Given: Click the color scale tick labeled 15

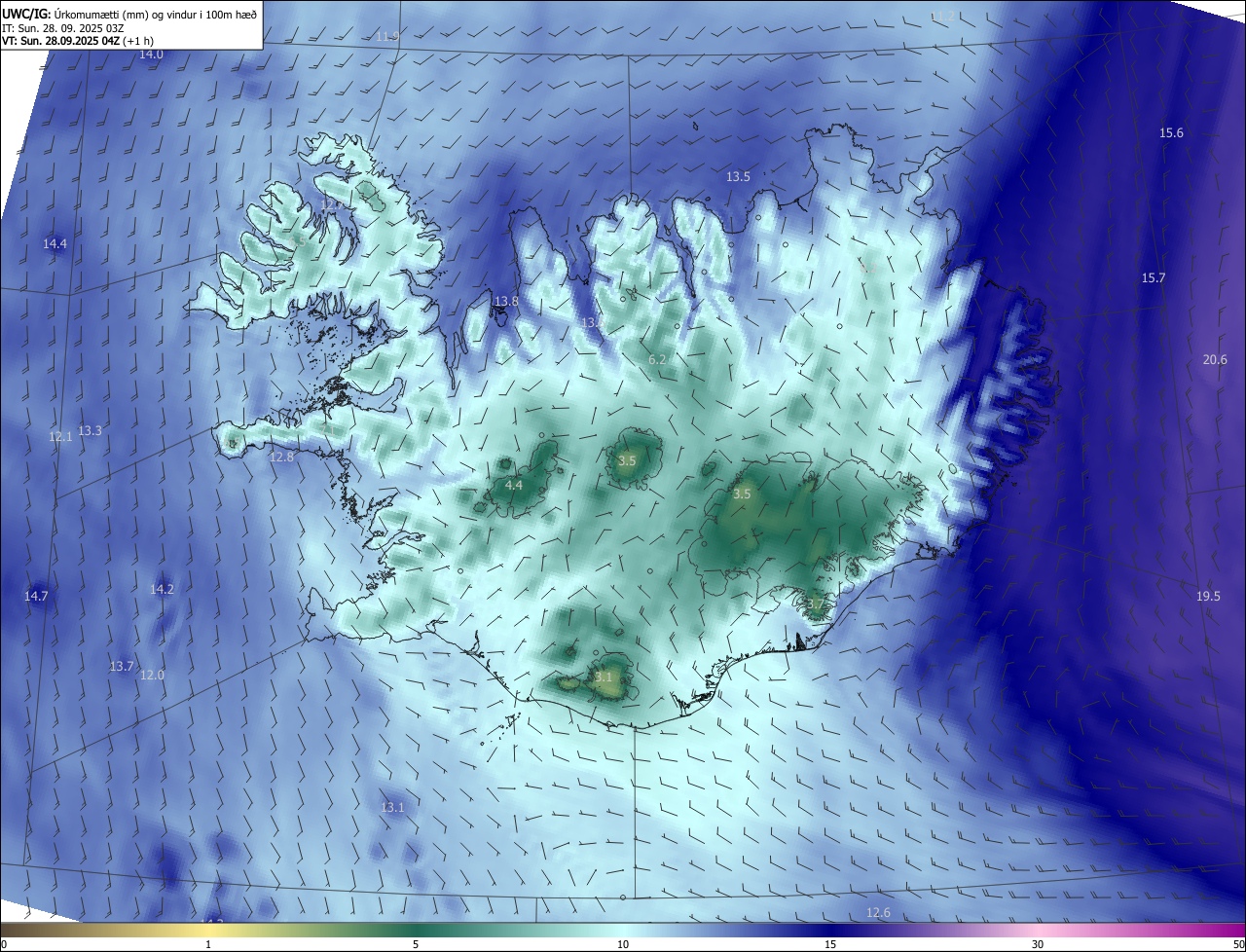Looking at the screenshot, I should [830, 944].
